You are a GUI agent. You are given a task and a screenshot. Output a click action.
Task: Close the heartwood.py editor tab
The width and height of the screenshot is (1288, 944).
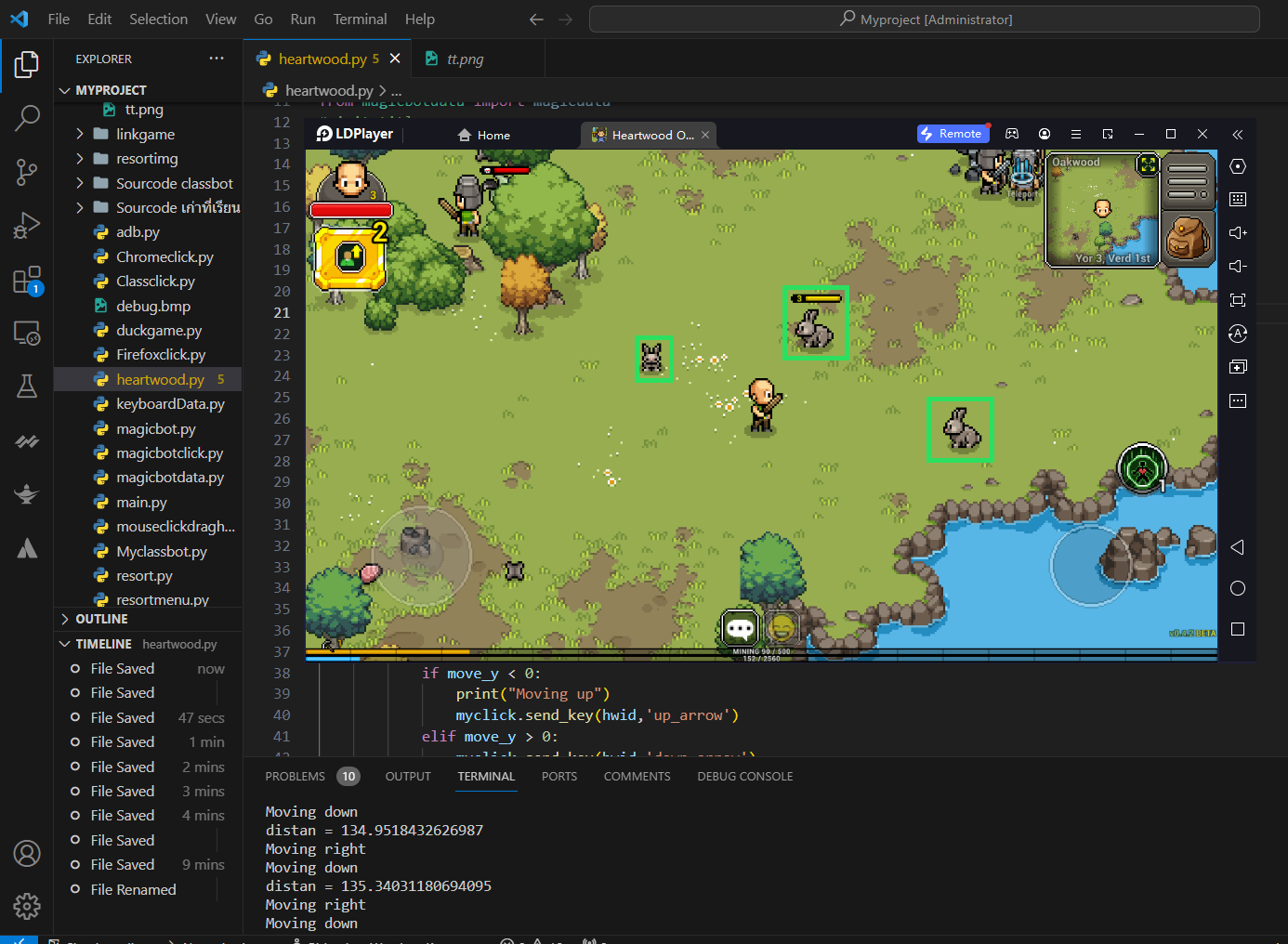coord(395,59)
